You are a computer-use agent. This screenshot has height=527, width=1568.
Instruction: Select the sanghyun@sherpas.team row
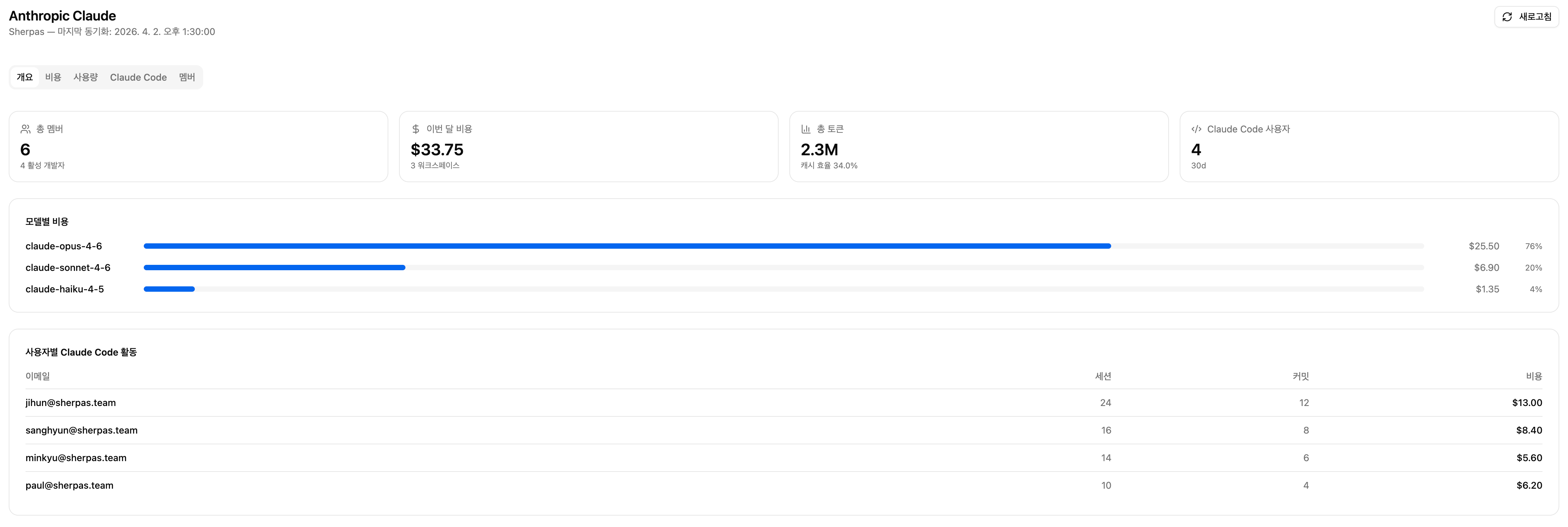783,430
